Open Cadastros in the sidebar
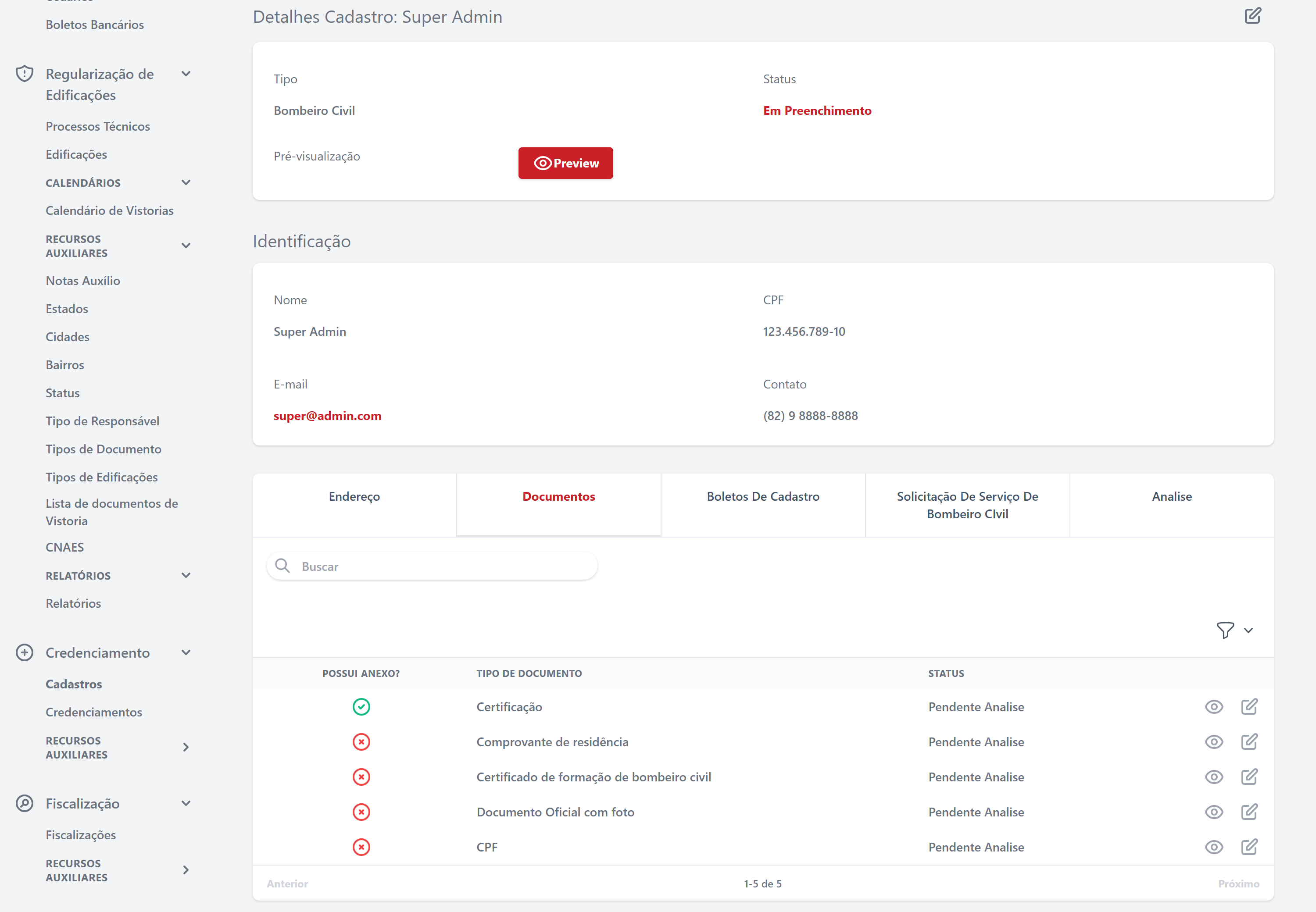The width and height of the screenshot is (1316, 912). (x=74, y=684)
